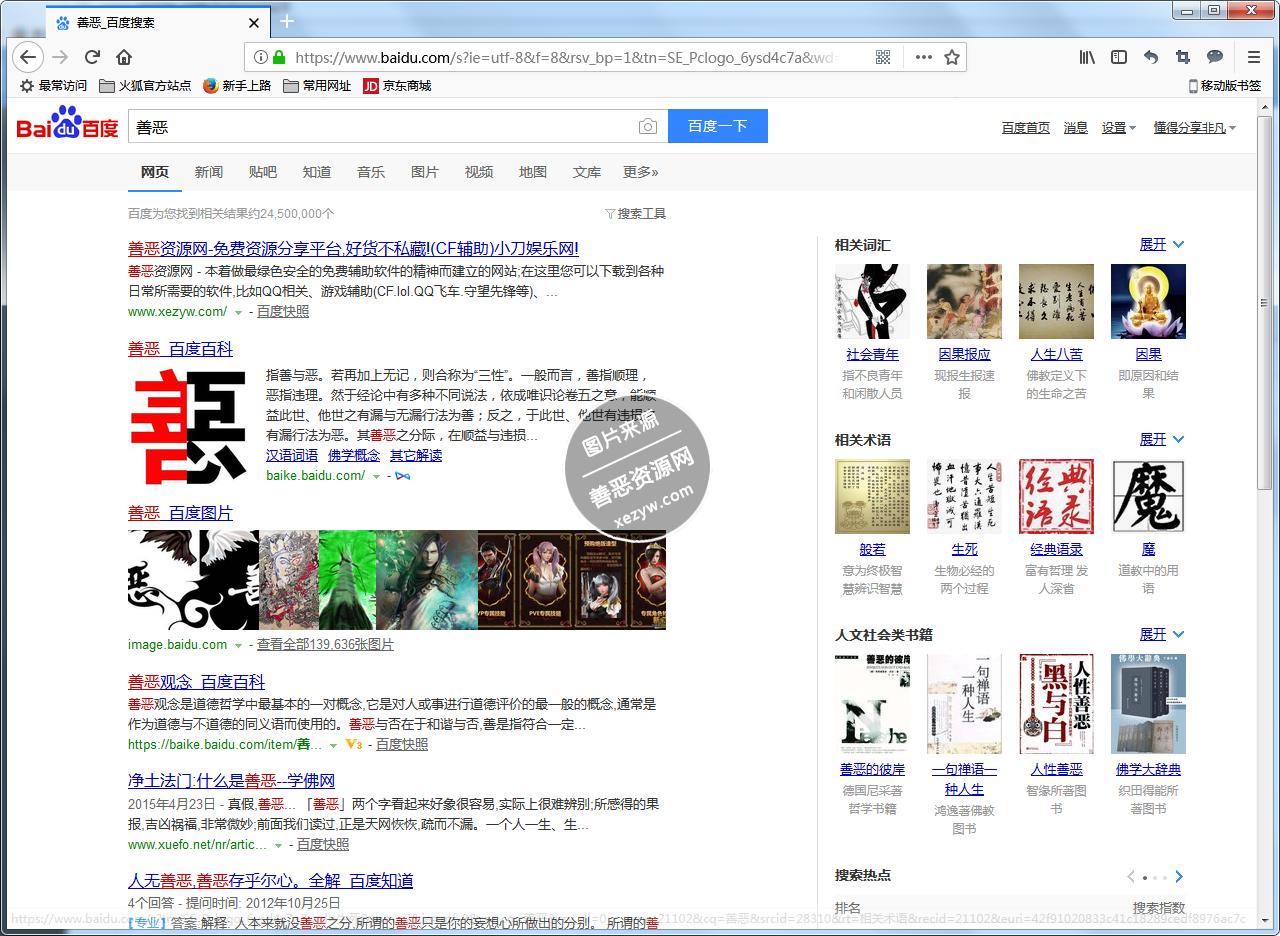Open the 善恶_百度百科 result link
Image resolution: width=1280 pixels, height=936 pixels.
click(x=180, y=349)
